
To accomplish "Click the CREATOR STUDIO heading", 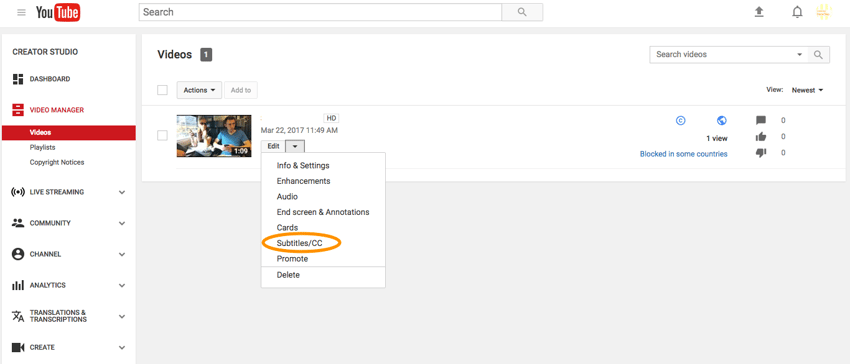I will 45,52.
